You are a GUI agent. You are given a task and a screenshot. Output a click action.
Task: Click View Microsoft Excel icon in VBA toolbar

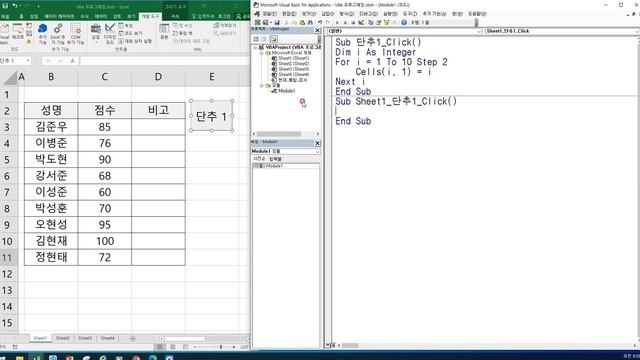pos(258,22)
